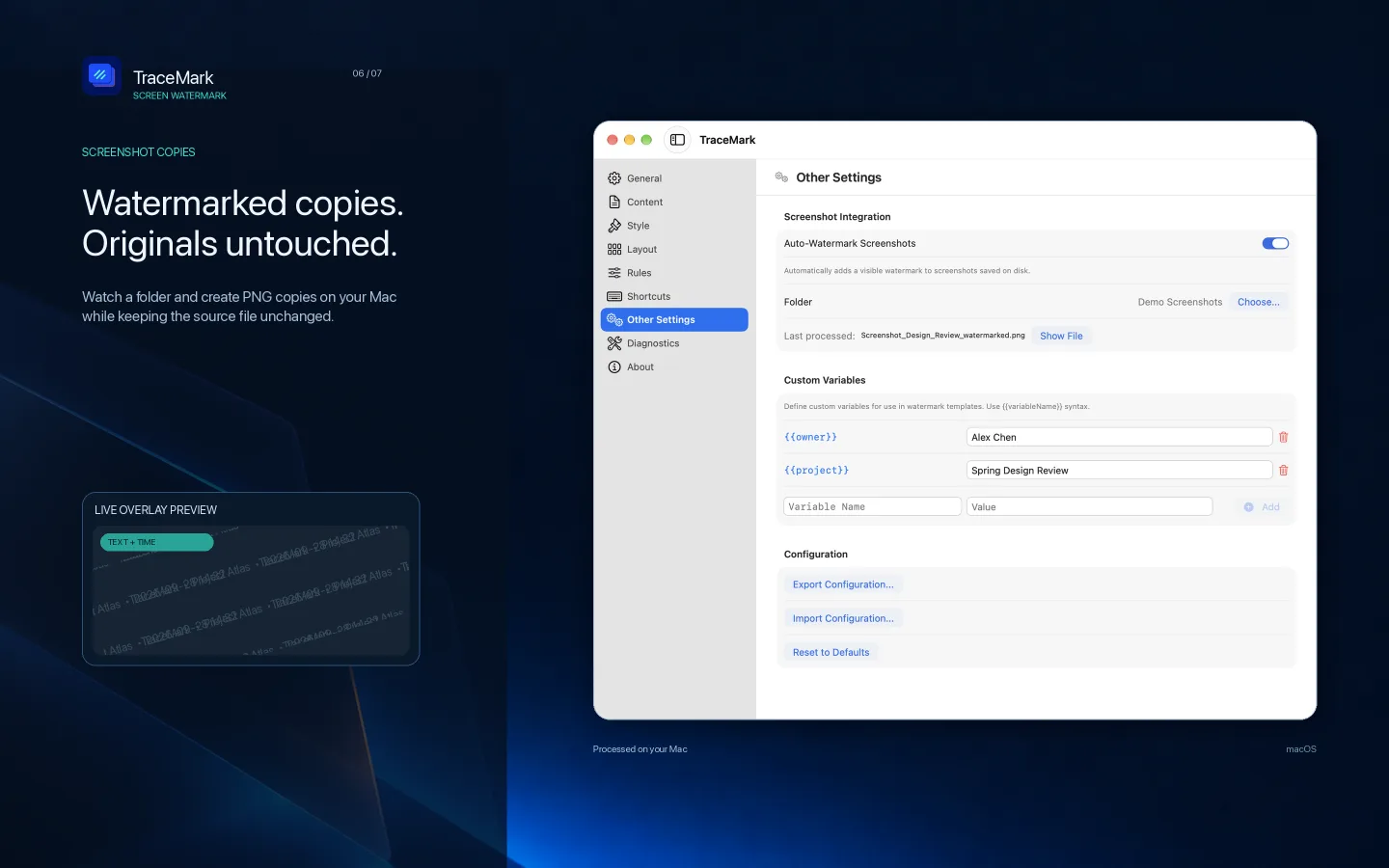The image size is (1389, 868).
Task: Toggle the sidebar visibility button
Action: point(677,140)
